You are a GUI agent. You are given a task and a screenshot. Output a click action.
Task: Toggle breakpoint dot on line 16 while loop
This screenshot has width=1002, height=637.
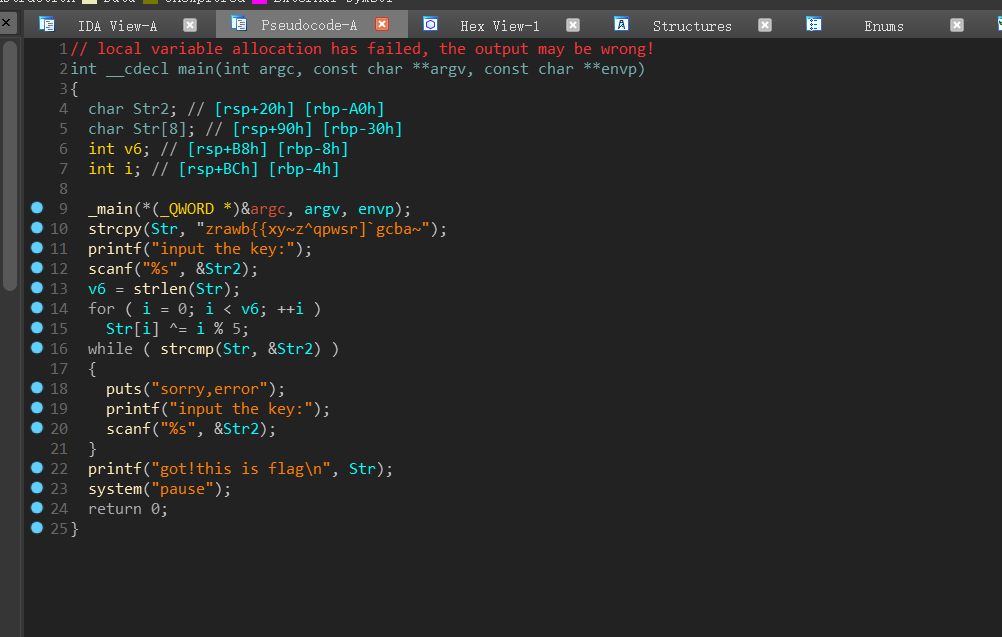point(37,348)
